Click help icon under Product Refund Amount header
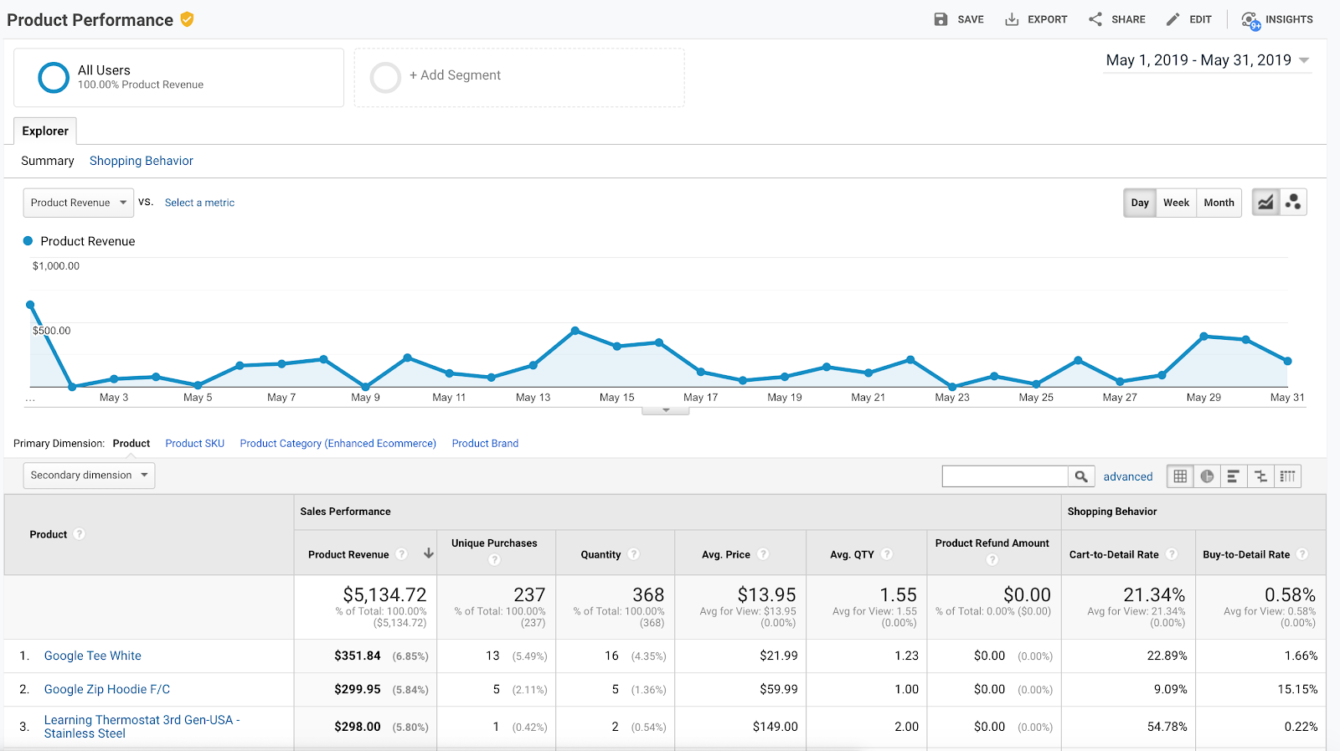Viewport: 1340px width, 751px height. tap(992, 560)
